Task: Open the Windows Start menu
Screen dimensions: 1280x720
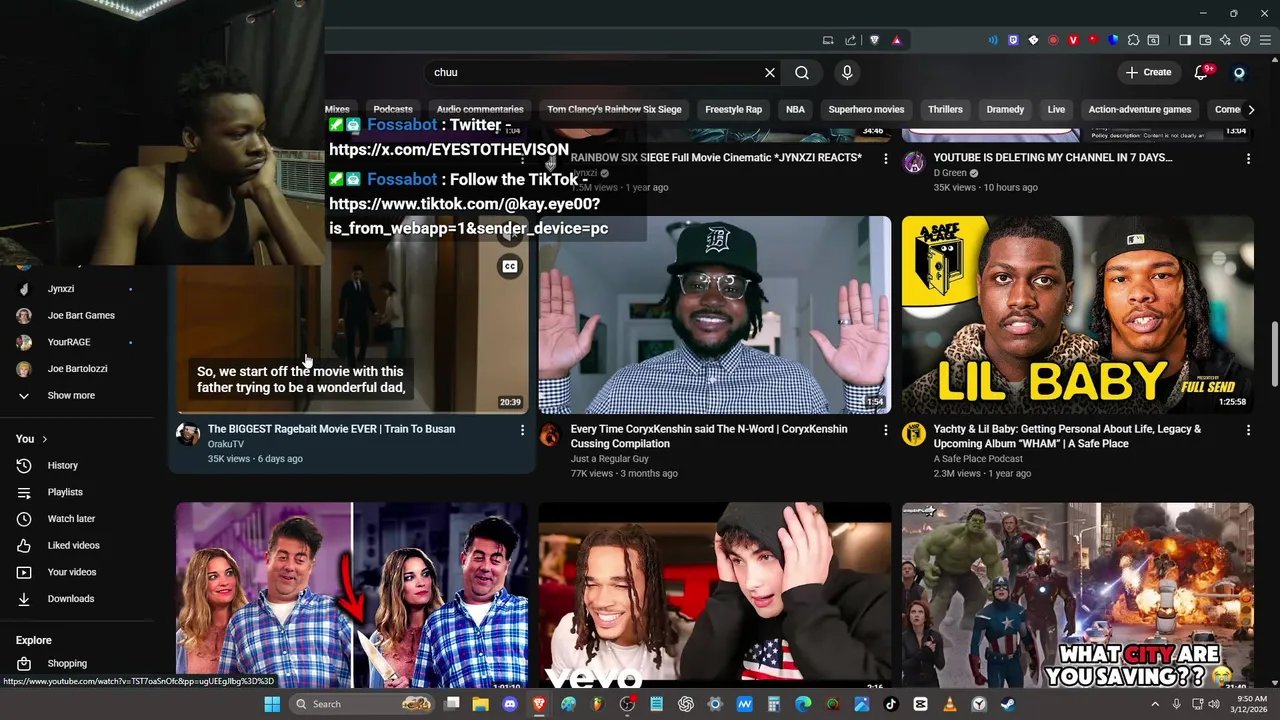Action: [x=272, y=704]
